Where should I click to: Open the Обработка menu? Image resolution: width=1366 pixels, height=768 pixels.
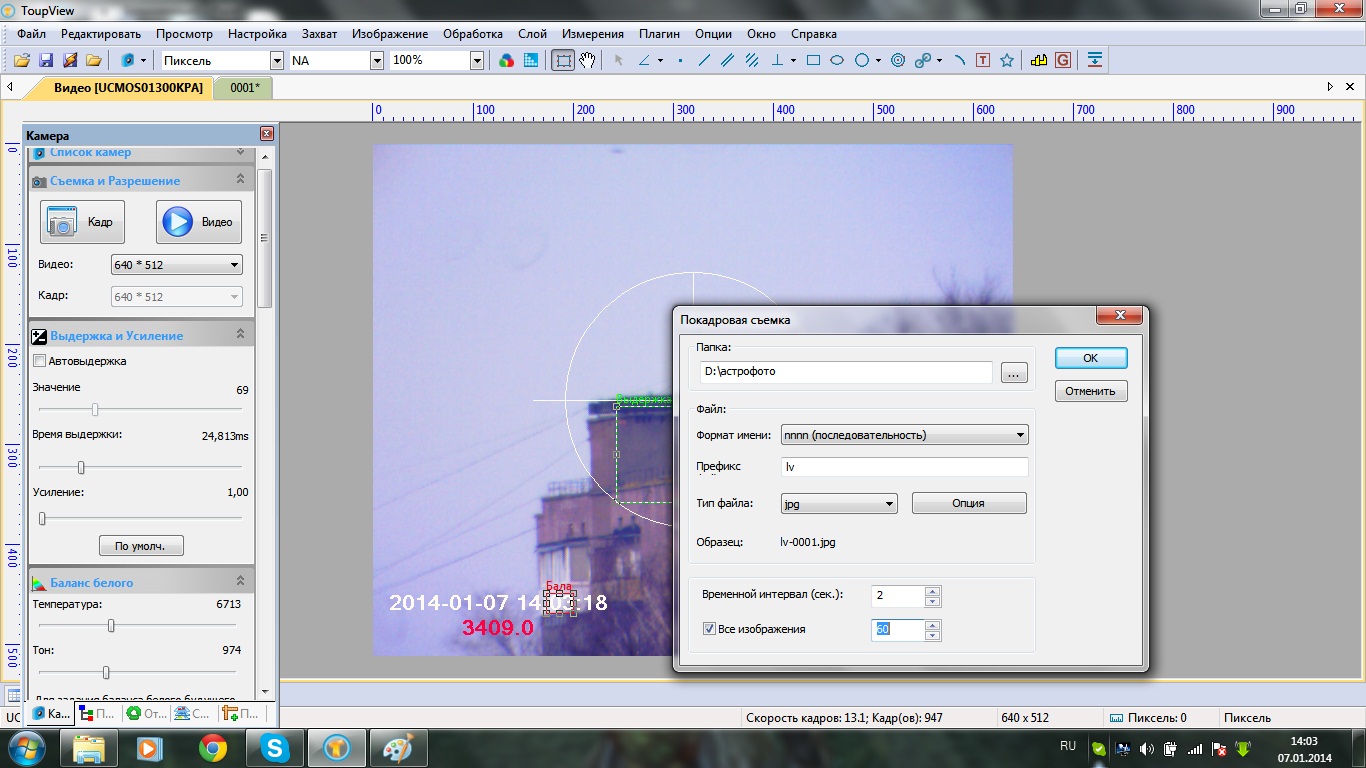(472, 34)
